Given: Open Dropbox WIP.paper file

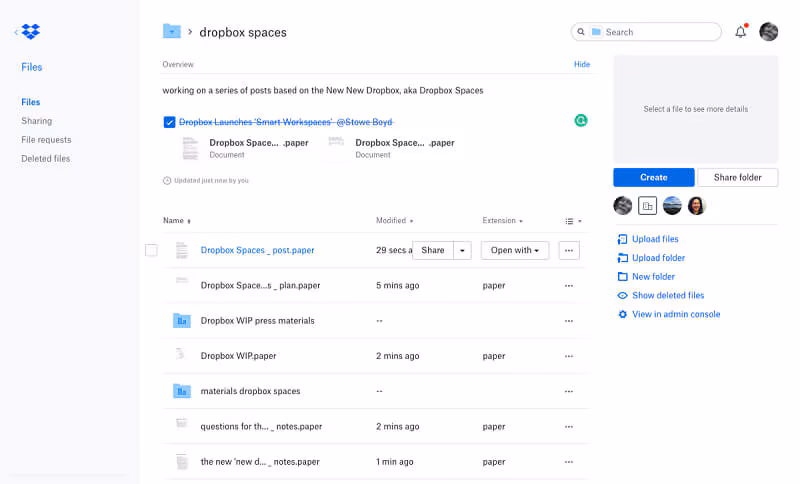Looking at the screenshot, I should (238, 356).
